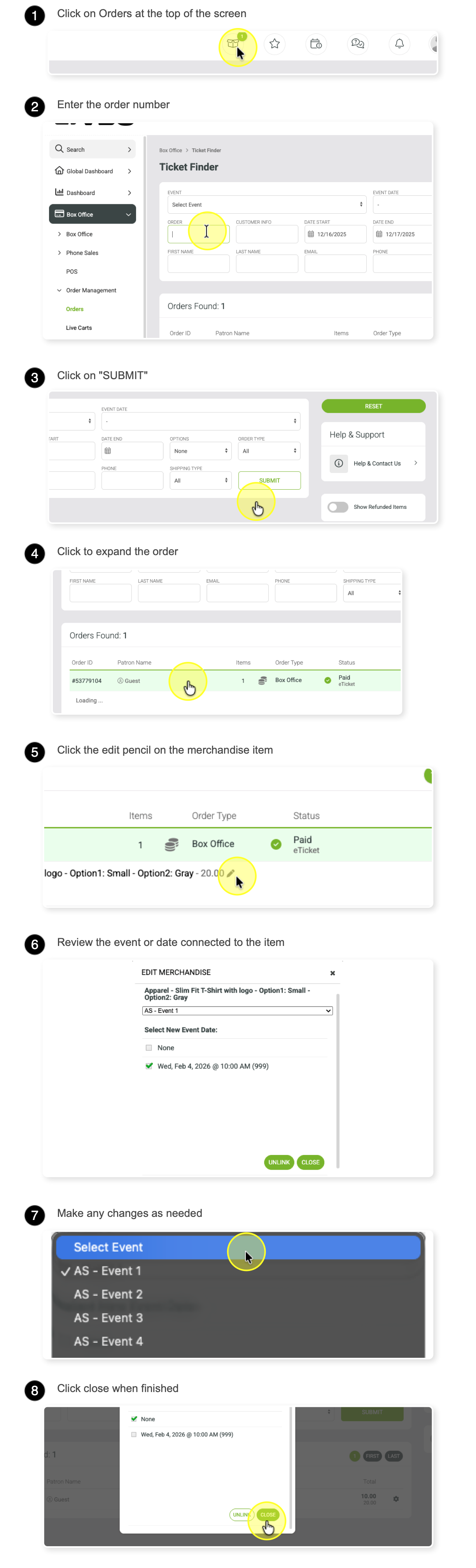The height and width of the screenshot is (1568, 476).
Task: Check the None event date checkbox
Action: 149,1048
